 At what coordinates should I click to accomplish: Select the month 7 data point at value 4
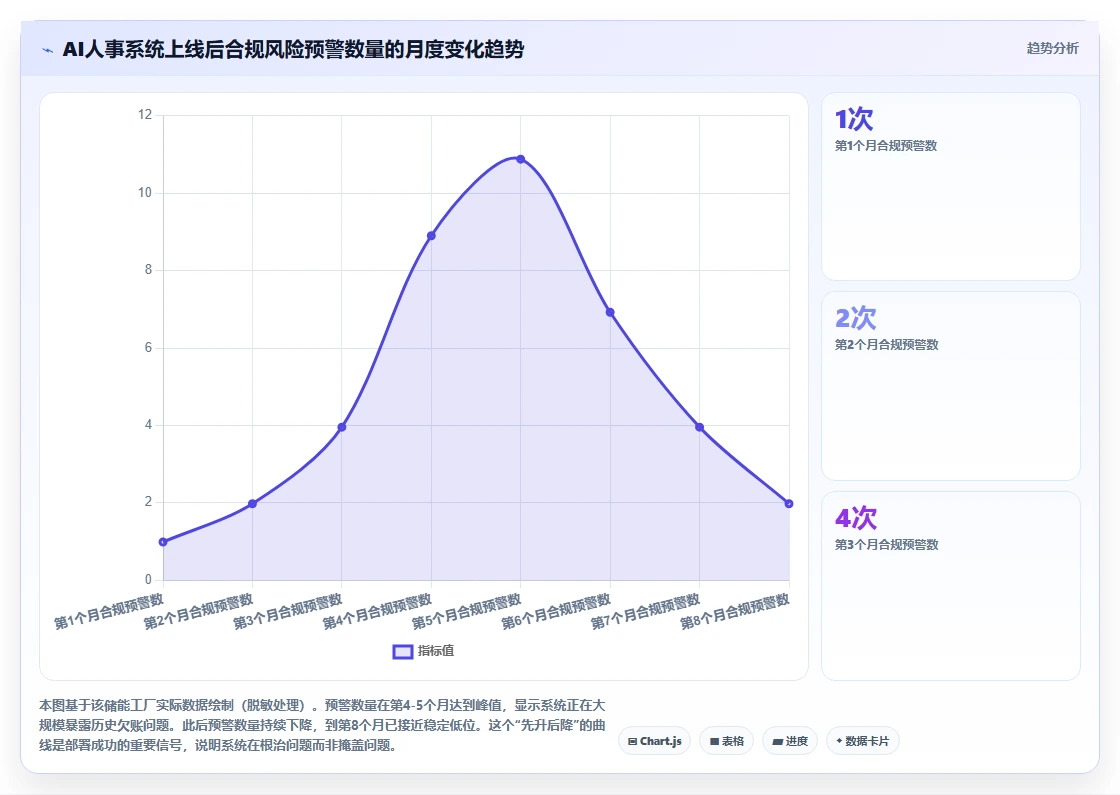(x=699, y=427)
